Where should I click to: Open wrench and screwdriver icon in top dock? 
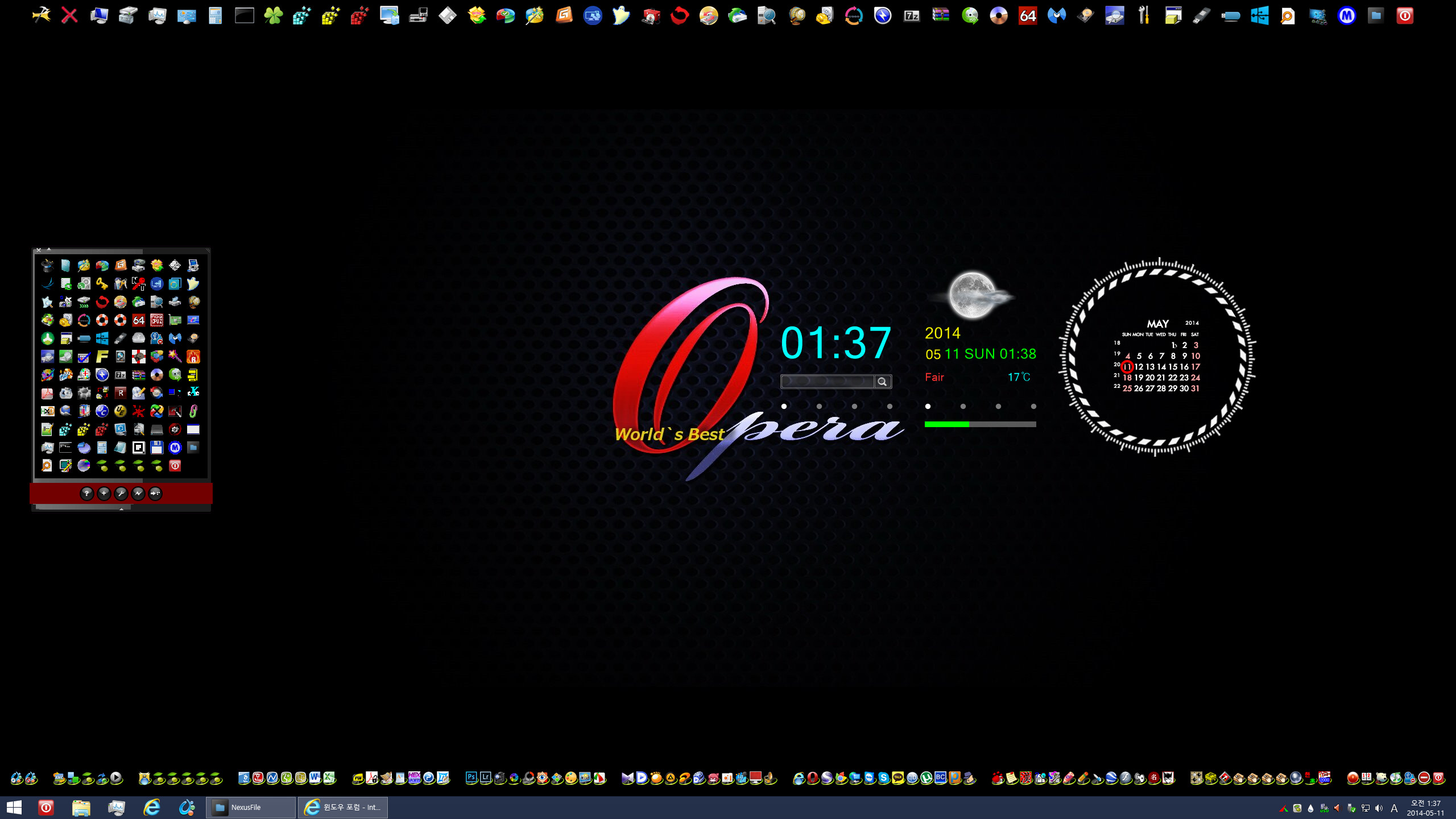(x=1144, y=15)
